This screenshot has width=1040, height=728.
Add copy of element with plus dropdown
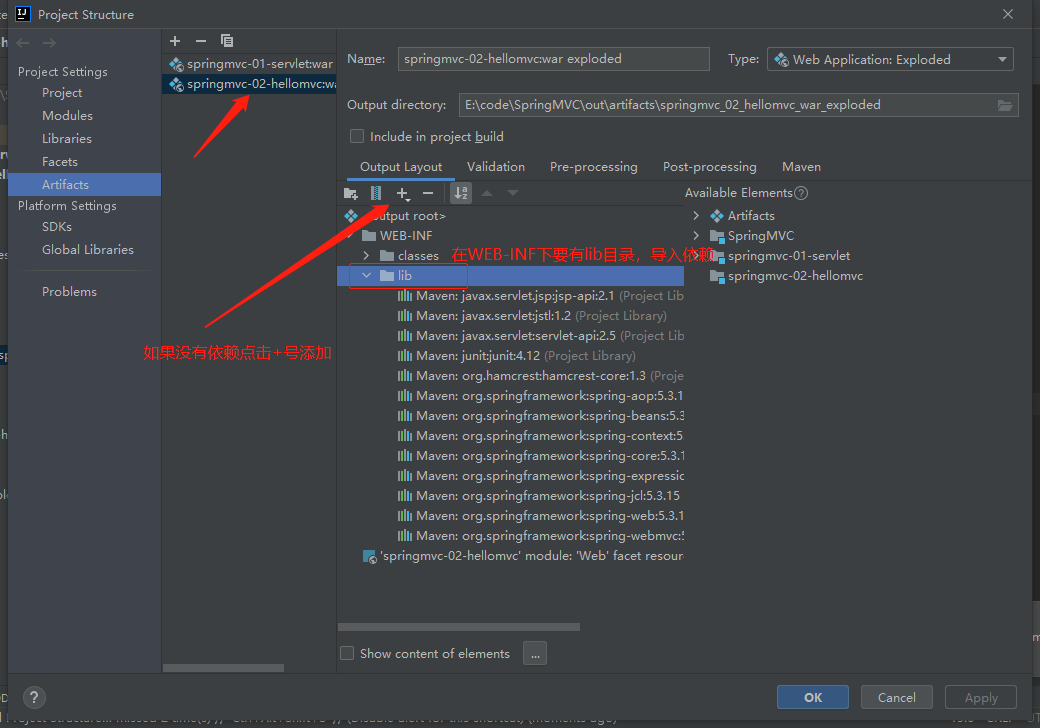pos(403,194)
